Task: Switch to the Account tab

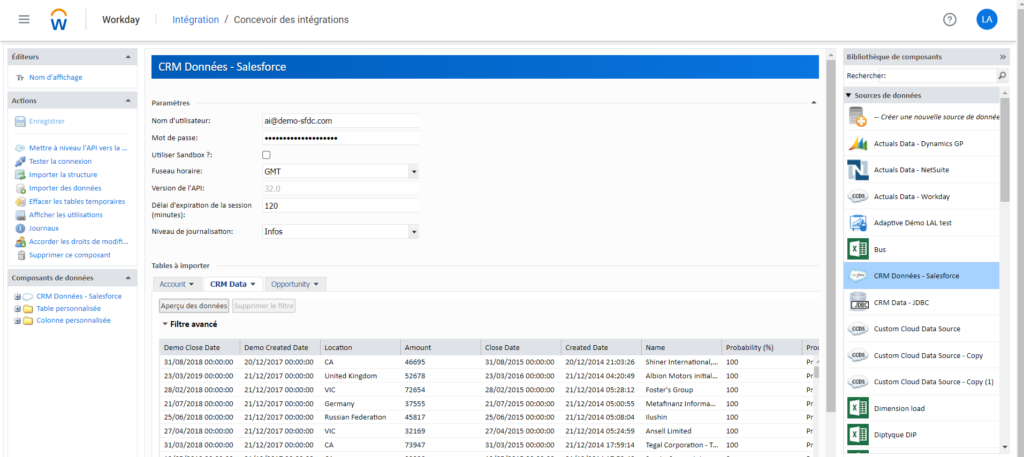Action: tap(177, 284)
